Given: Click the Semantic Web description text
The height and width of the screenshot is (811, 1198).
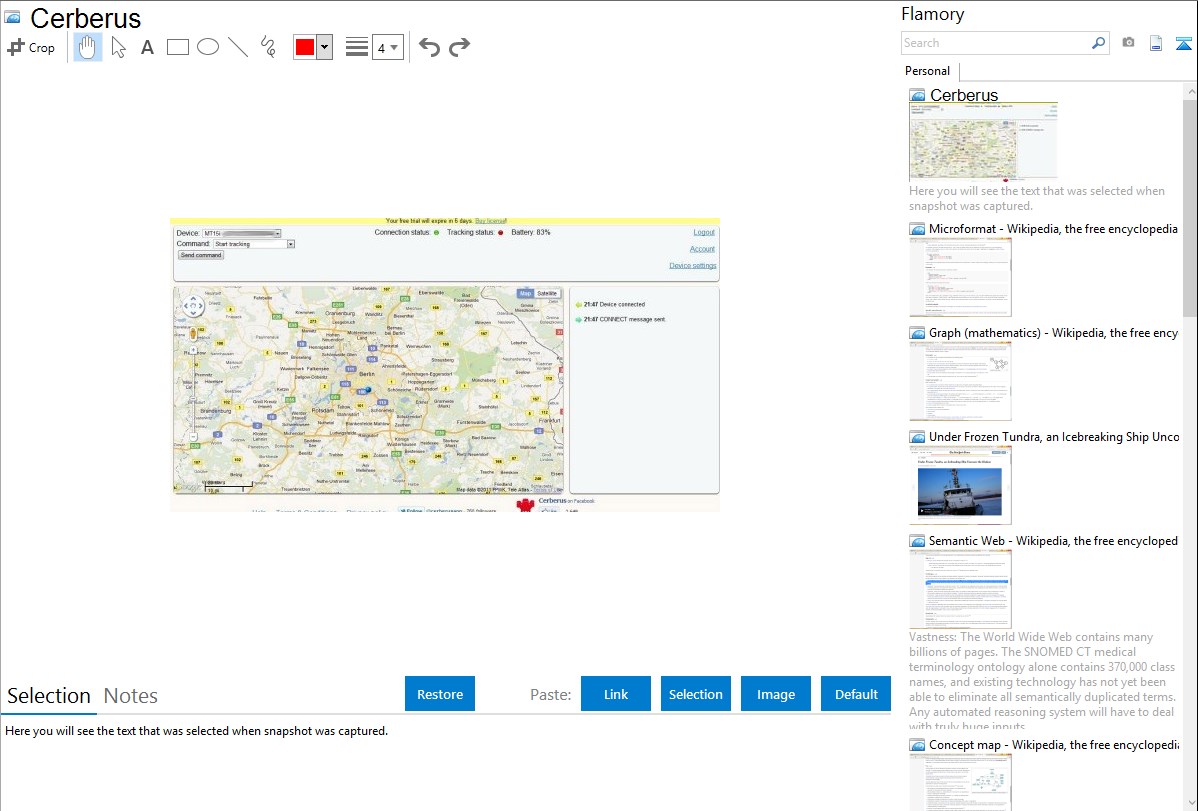Looking at the screenshot, I should pos(1044,681).
